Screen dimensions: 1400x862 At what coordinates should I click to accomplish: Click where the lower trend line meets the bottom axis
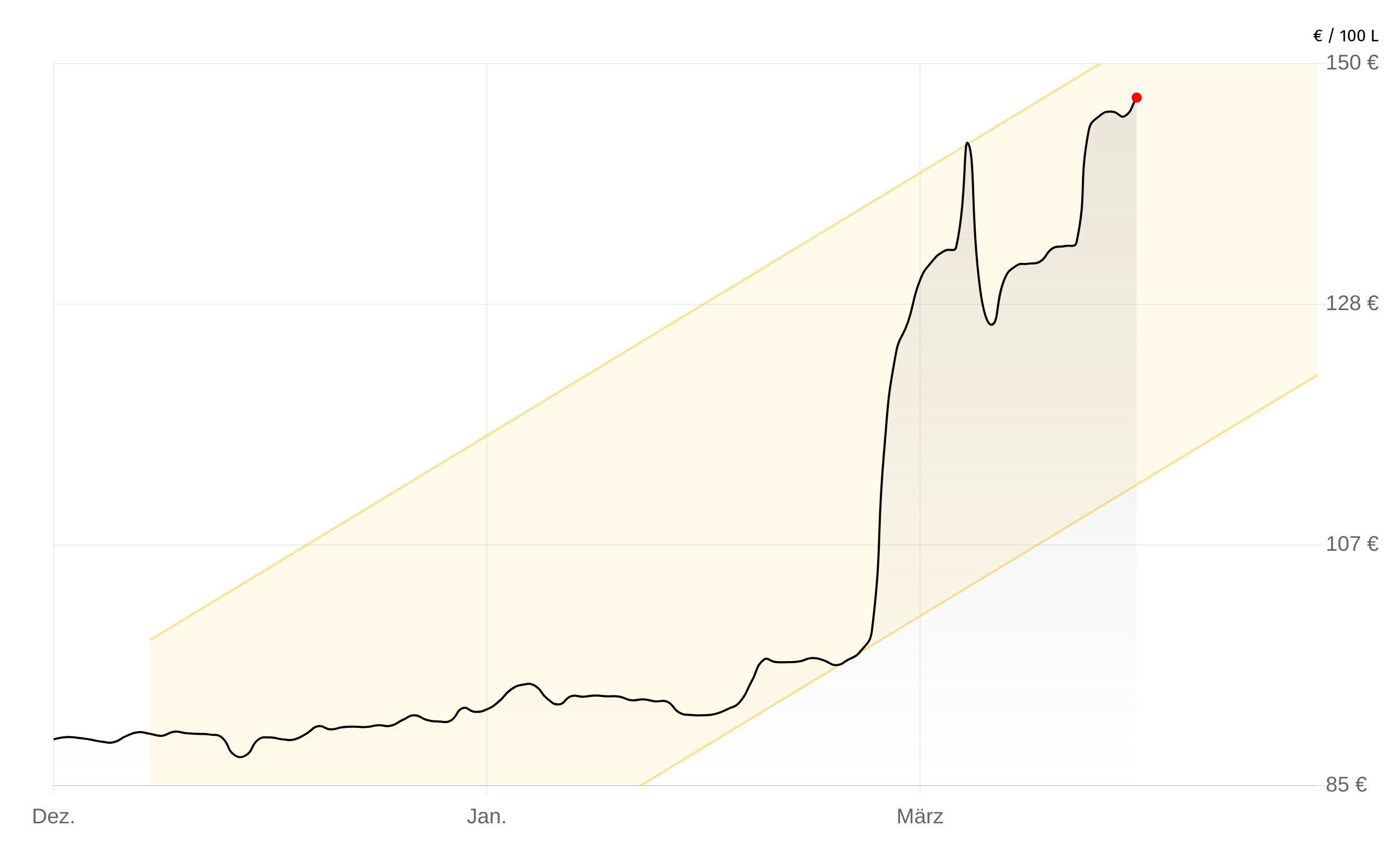(x=641, y=785)
